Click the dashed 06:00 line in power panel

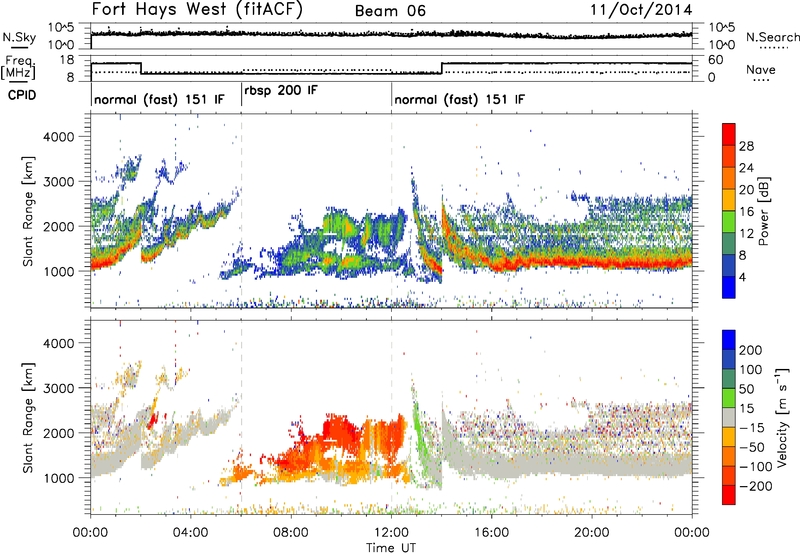(x=241, y=211)
